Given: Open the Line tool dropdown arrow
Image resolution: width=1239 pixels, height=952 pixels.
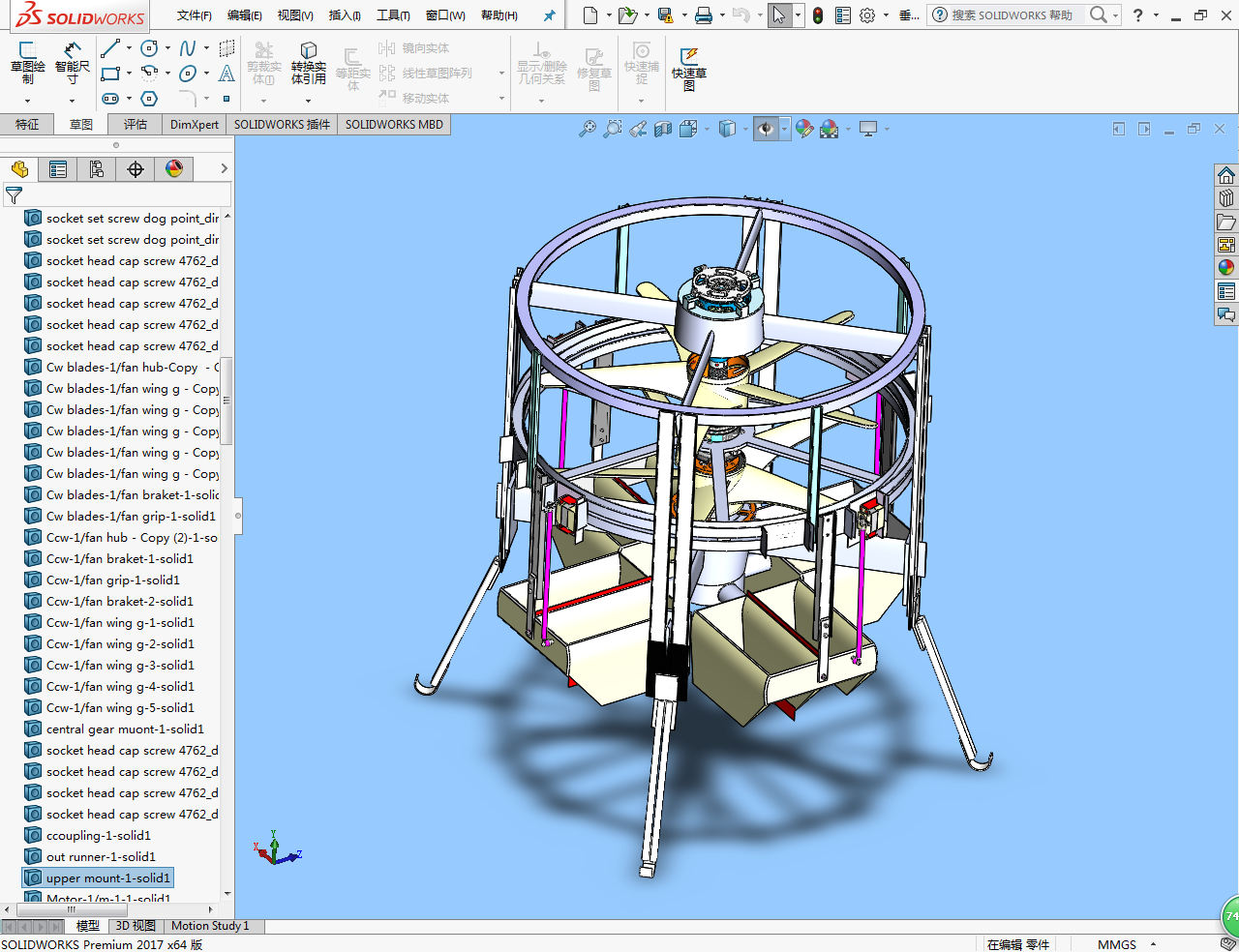Looking at the screenshot, I should 131,48.
